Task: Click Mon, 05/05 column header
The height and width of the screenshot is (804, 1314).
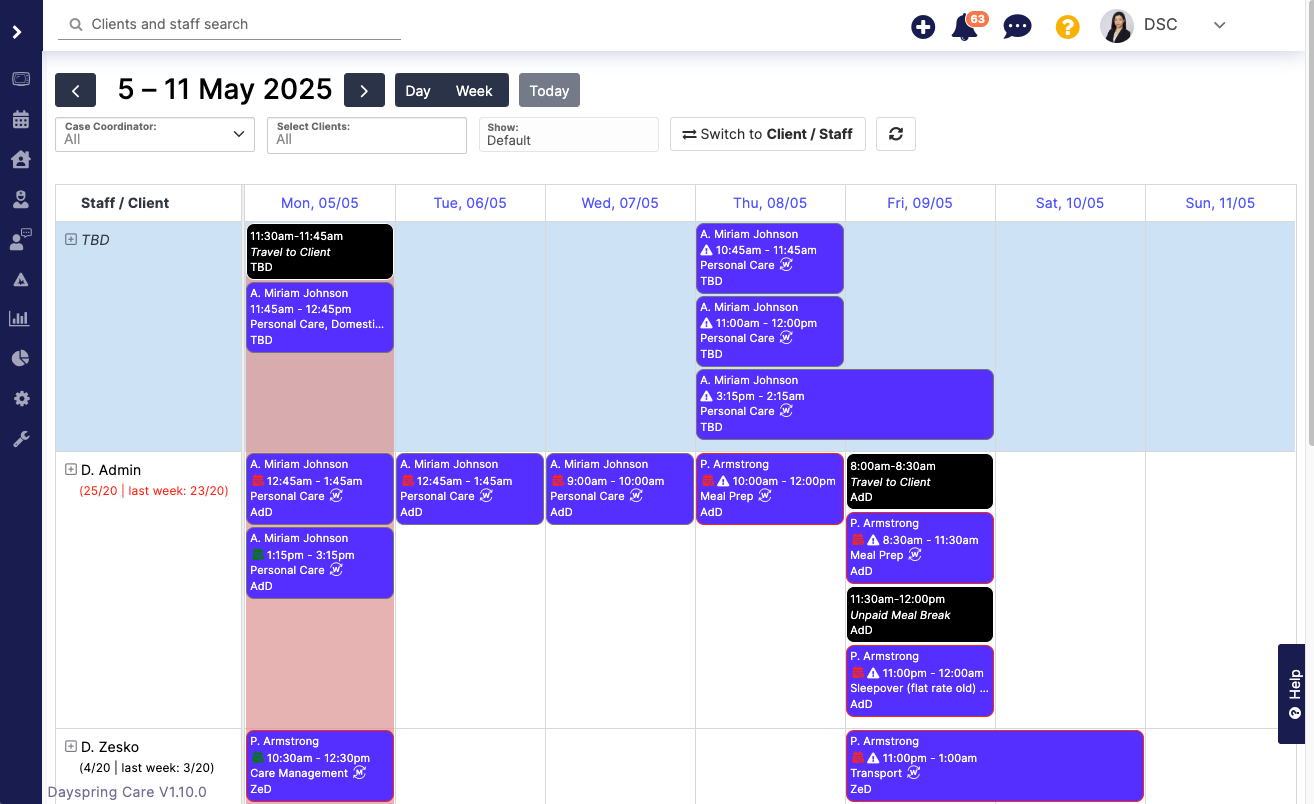Action: pos(319,203)
